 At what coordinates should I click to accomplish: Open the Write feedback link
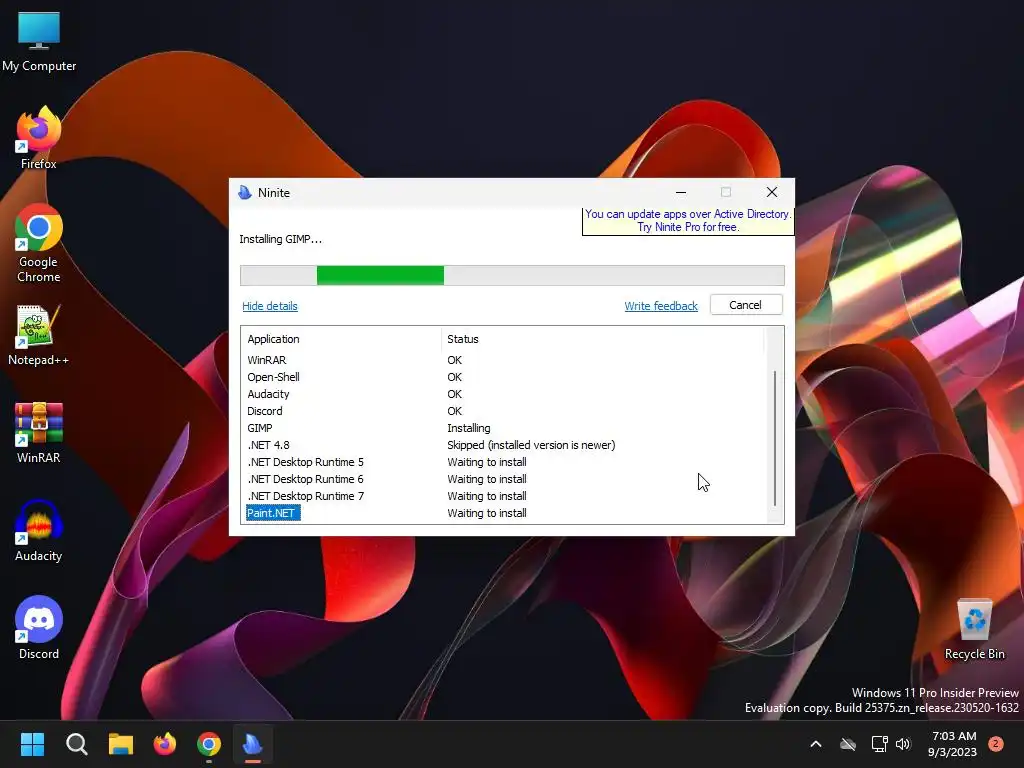click(661, 306)
